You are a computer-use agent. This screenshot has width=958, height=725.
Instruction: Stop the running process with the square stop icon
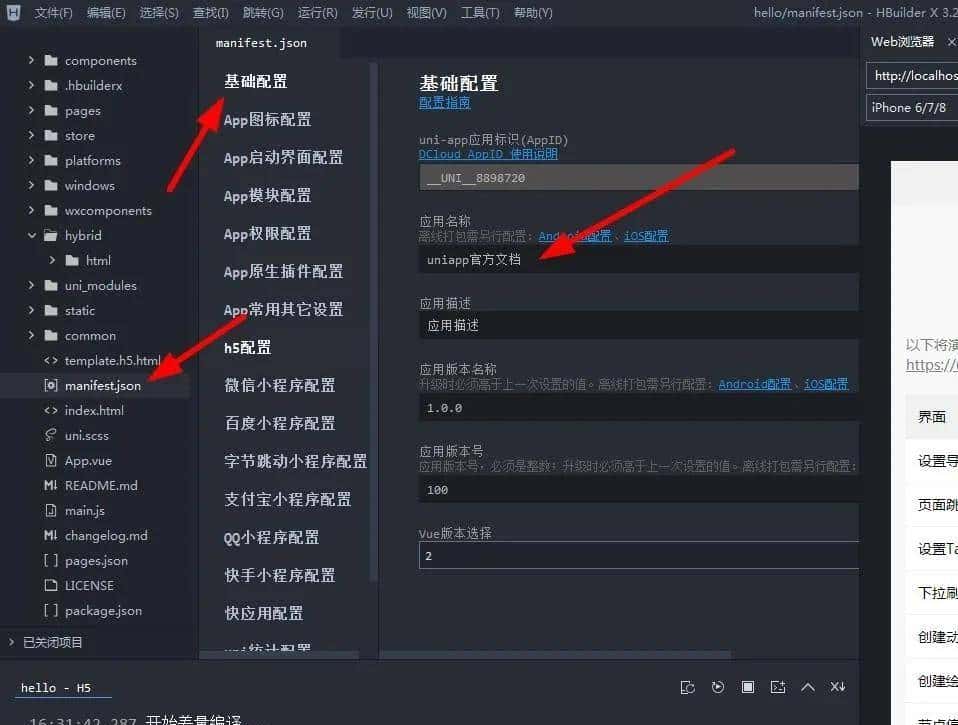[x=748, y=687]
